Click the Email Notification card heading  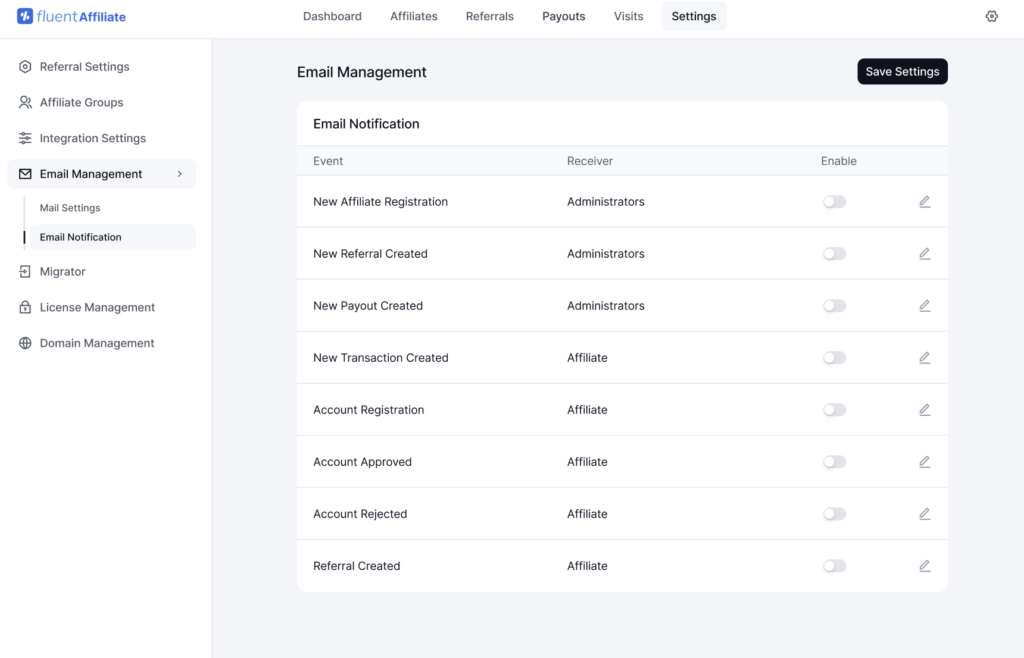click(x=366, y=124)
